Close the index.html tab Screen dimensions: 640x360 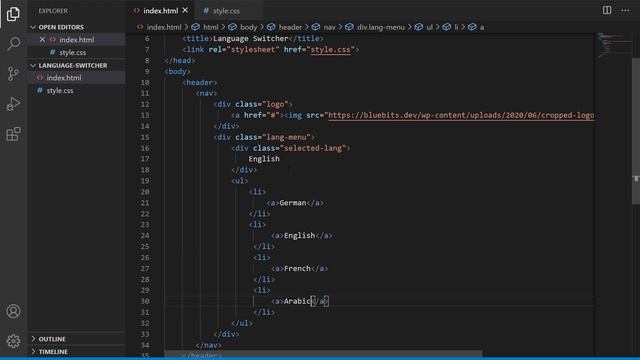coord(185,10)
